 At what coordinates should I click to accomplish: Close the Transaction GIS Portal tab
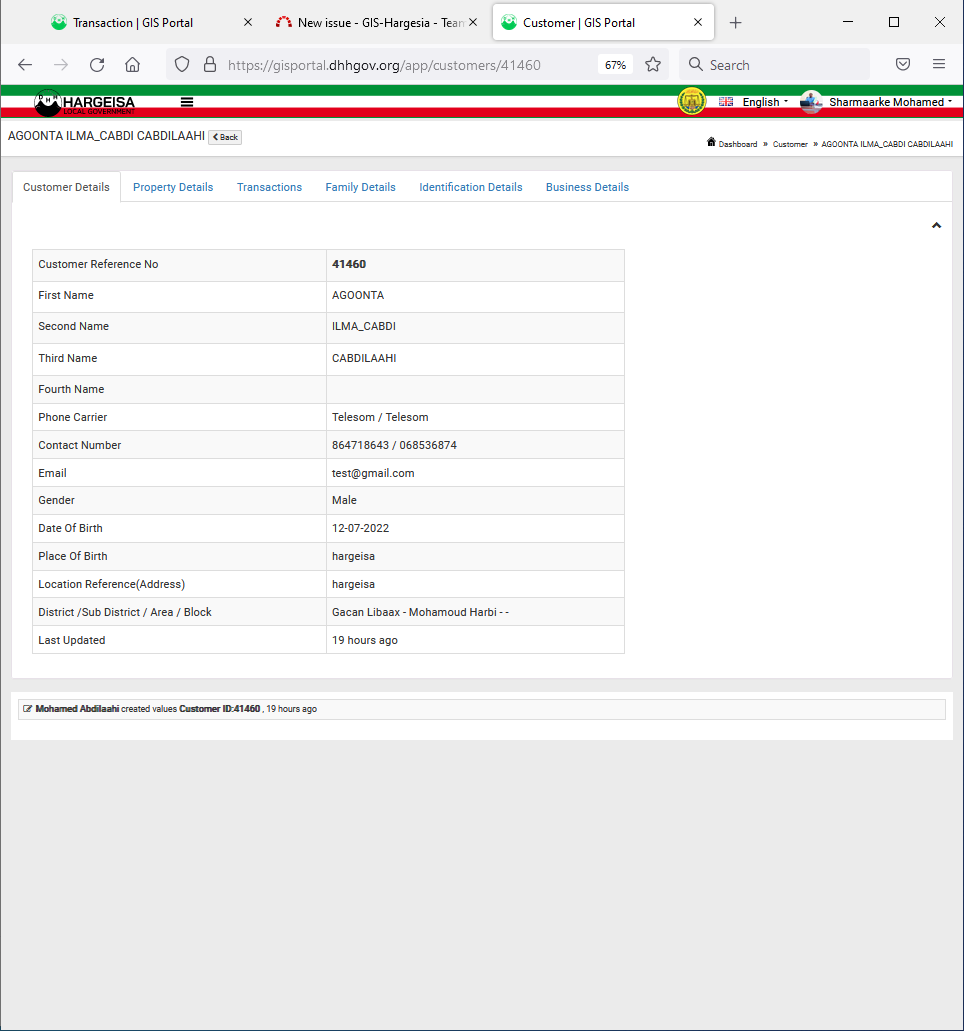[x=248, y=22]
